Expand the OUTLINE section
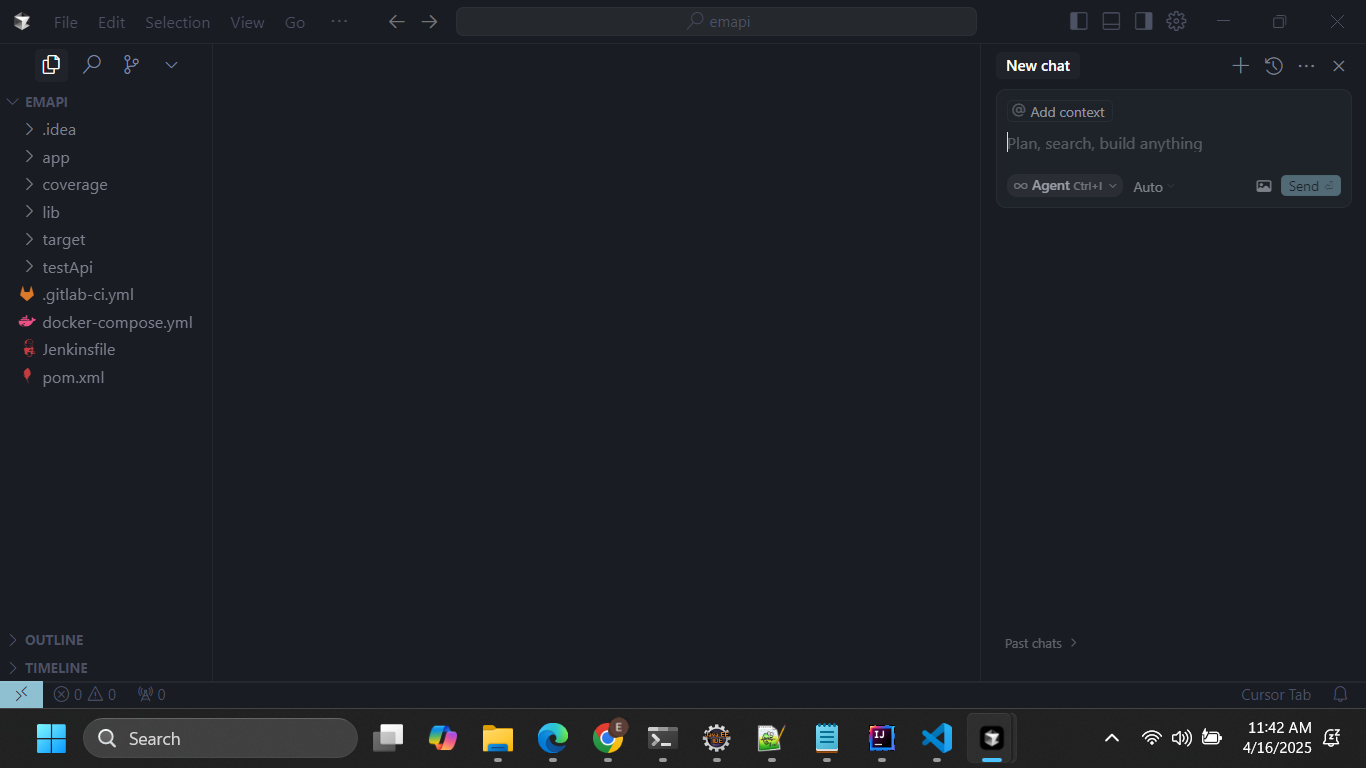This screenshot has width=1366, height=768. (106, 640)
